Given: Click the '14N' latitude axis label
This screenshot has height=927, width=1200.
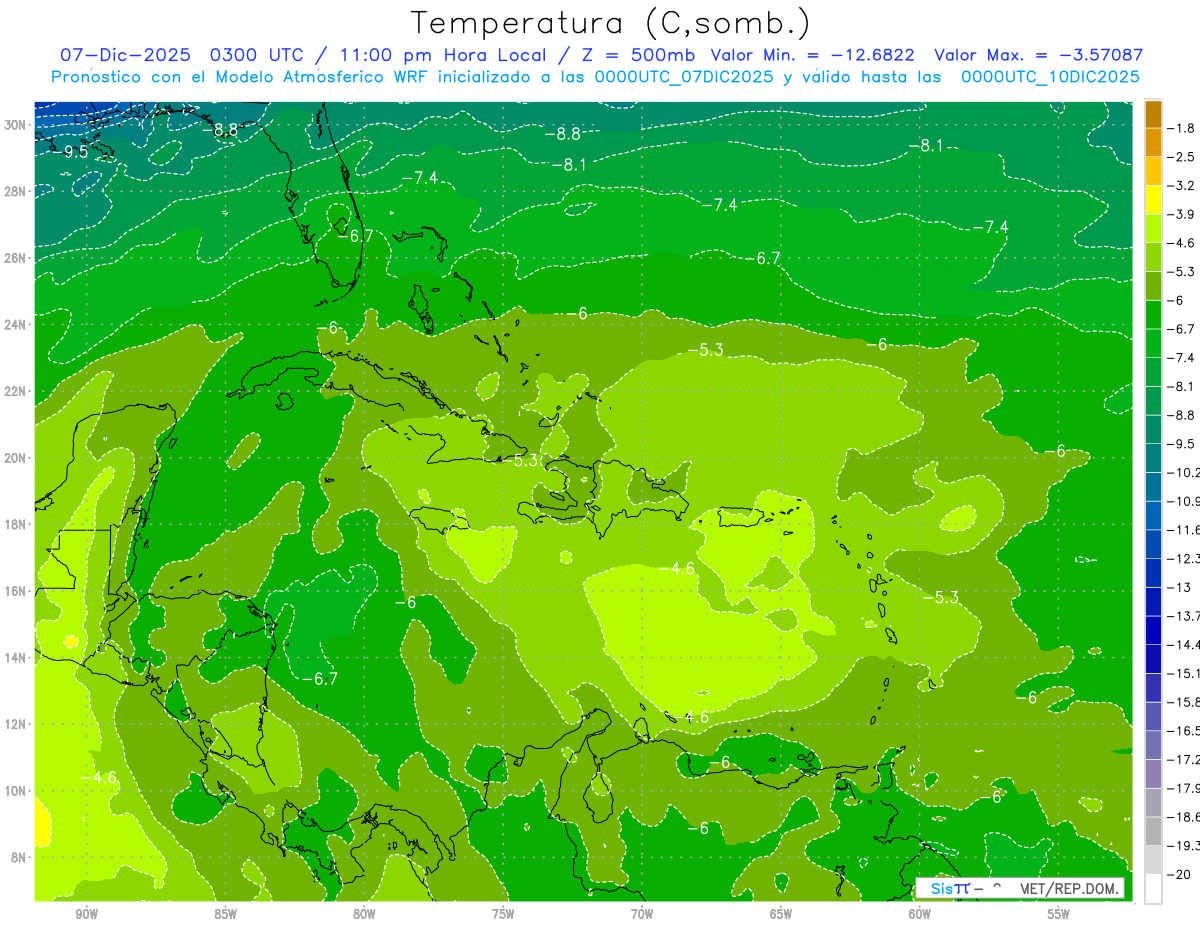Looking at the screenshot, I should pos(16,658).
